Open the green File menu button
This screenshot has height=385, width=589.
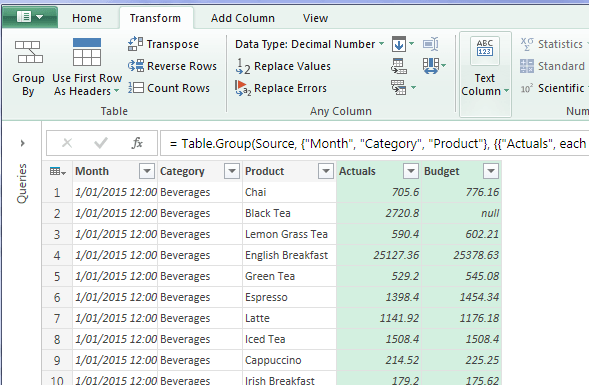click(x=30, y=17)
